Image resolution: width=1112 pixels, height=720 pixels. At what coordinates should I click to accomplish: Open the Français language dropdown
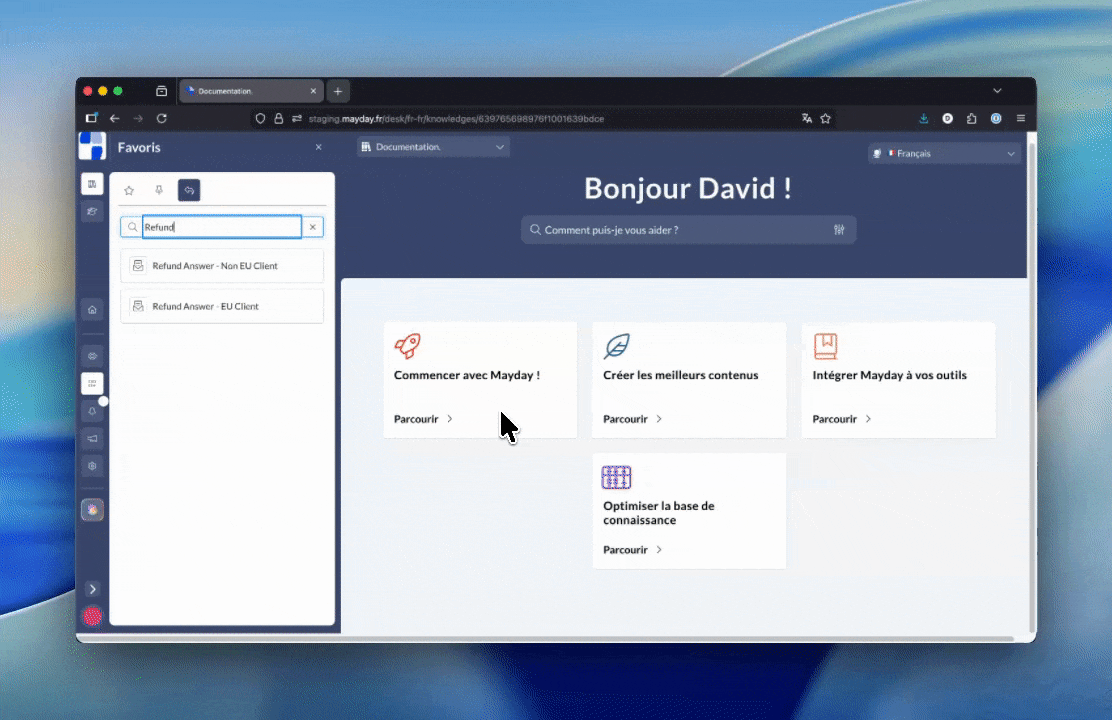(945, 153)
